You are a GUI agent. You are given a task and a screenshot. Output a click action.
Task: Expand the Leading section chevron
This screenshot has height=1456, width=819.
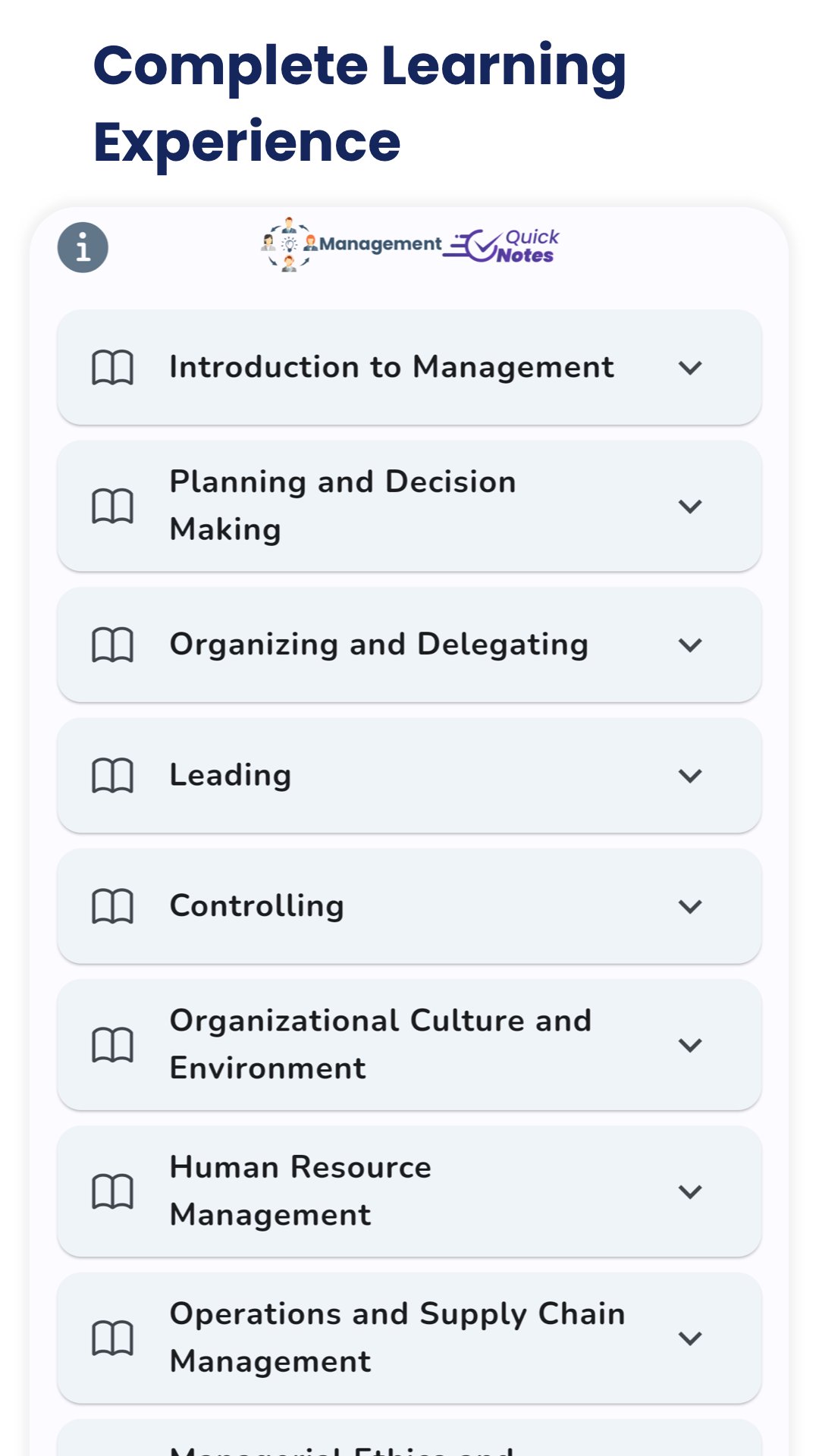(x=690, y=775)
